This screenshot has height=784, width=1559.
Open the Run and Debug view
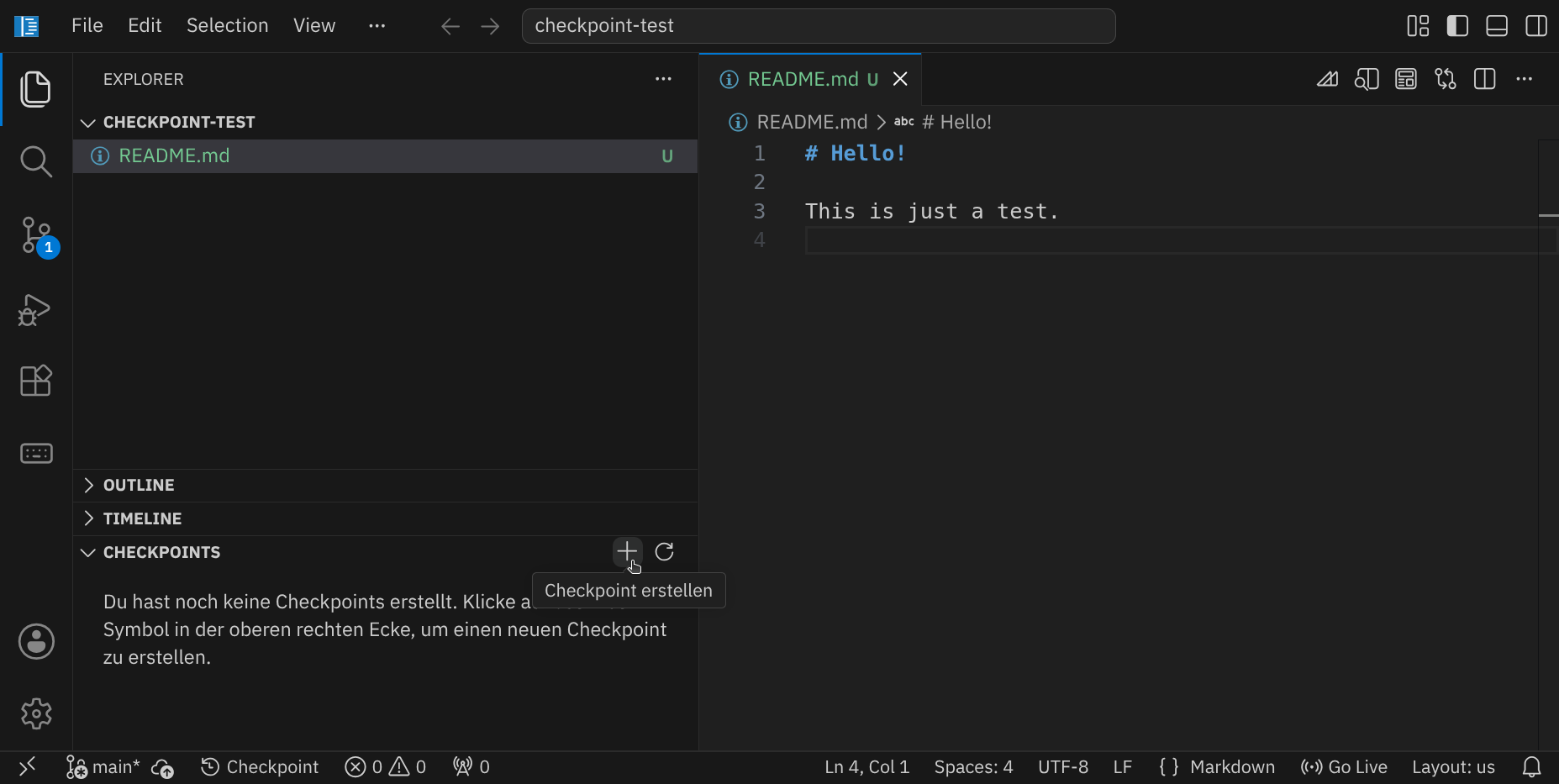(x=35, y=309)
